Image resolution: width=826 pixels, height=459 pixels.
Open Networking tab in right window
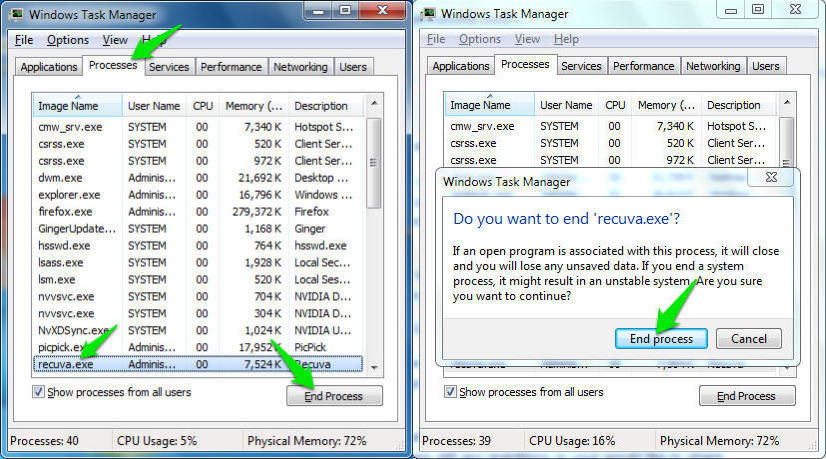tap(713, 66)
